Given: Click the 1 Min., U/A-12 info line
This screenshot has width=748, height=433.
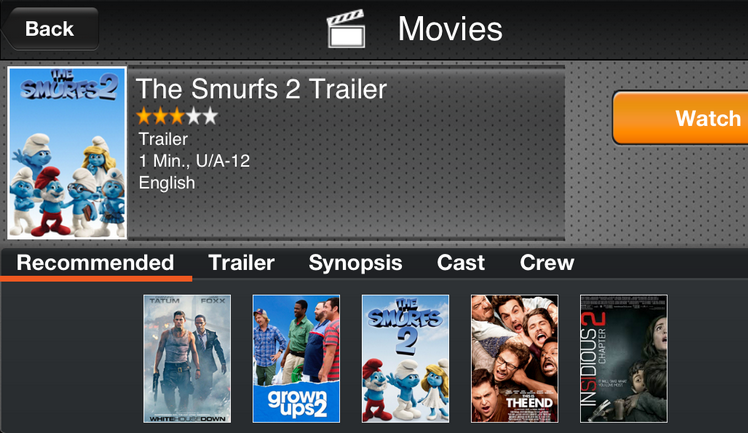Looking at the screenshot, I should tap(194, 161).
